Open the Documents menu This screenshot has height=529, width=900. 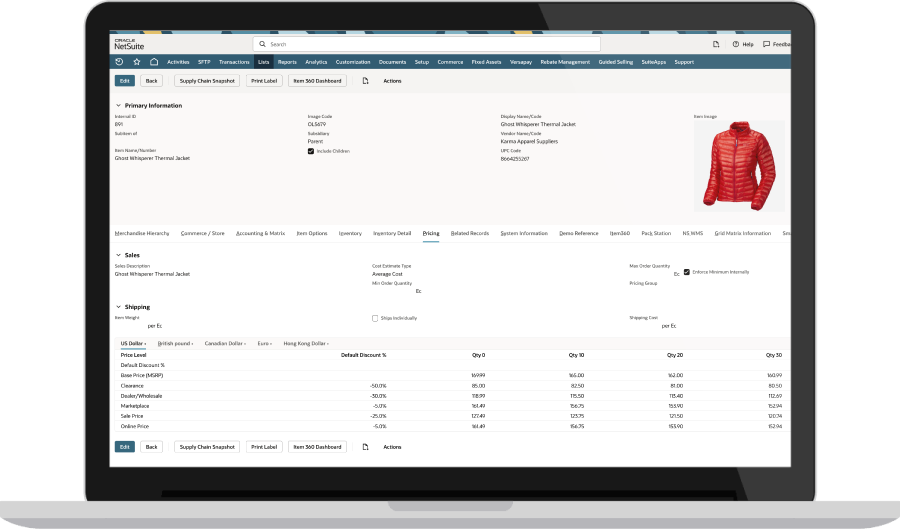coord(393,62)
